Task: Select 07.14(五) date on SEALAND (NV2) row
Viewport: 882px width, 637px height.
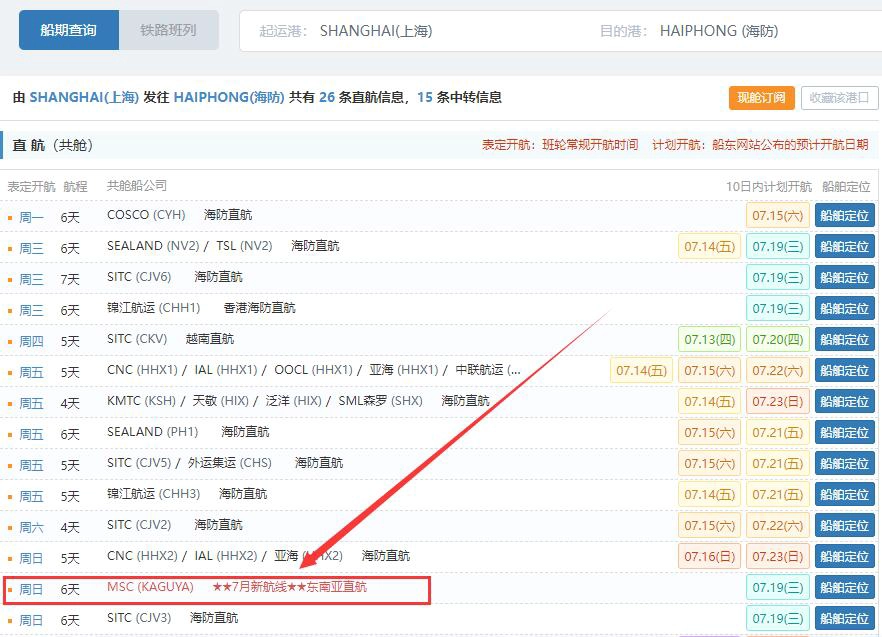Action: pyautogui.click(x=709, y=246)
